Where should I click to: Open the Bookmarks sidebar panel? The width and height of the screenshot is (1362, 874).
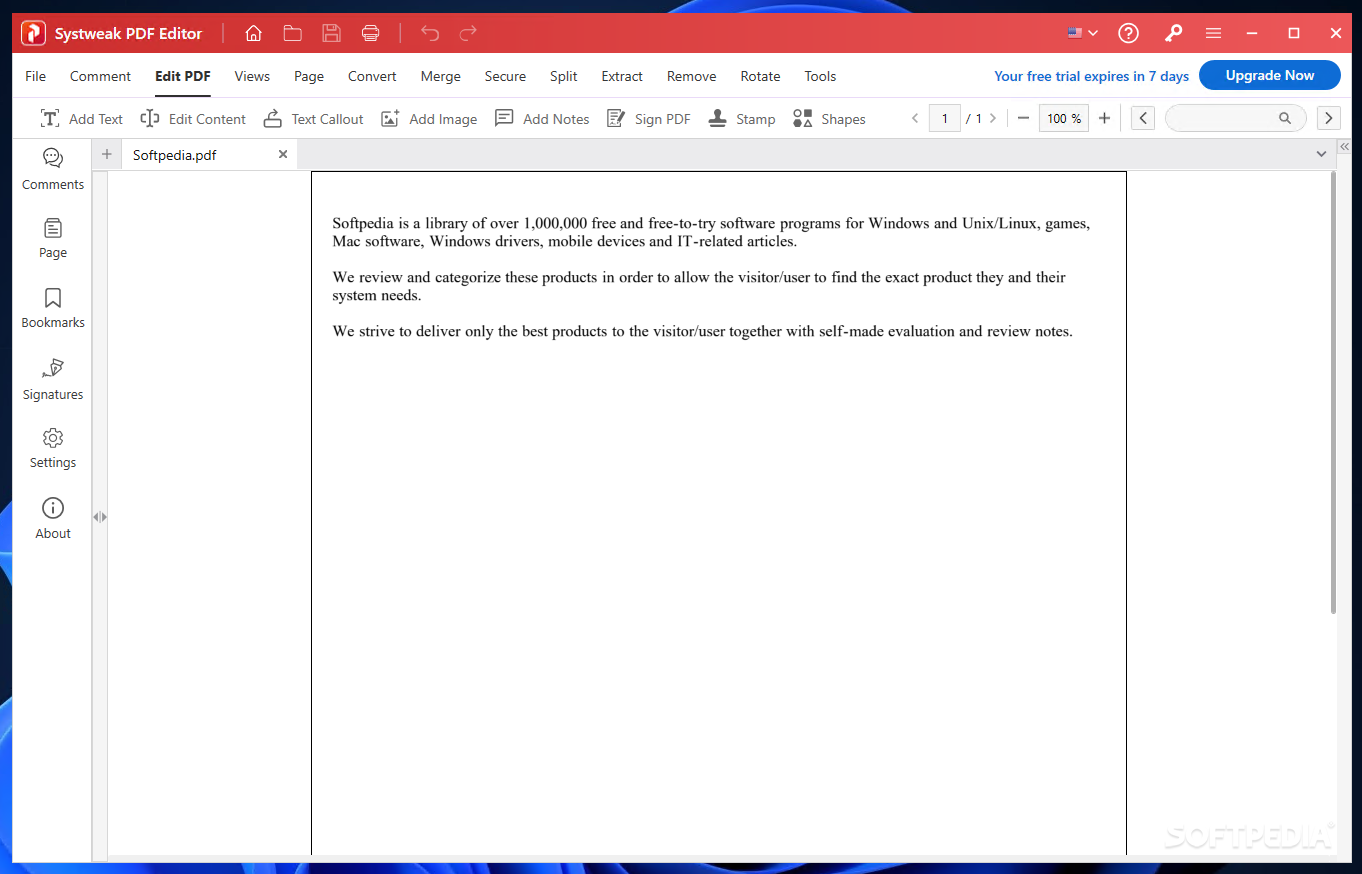(x=53, y=308)
